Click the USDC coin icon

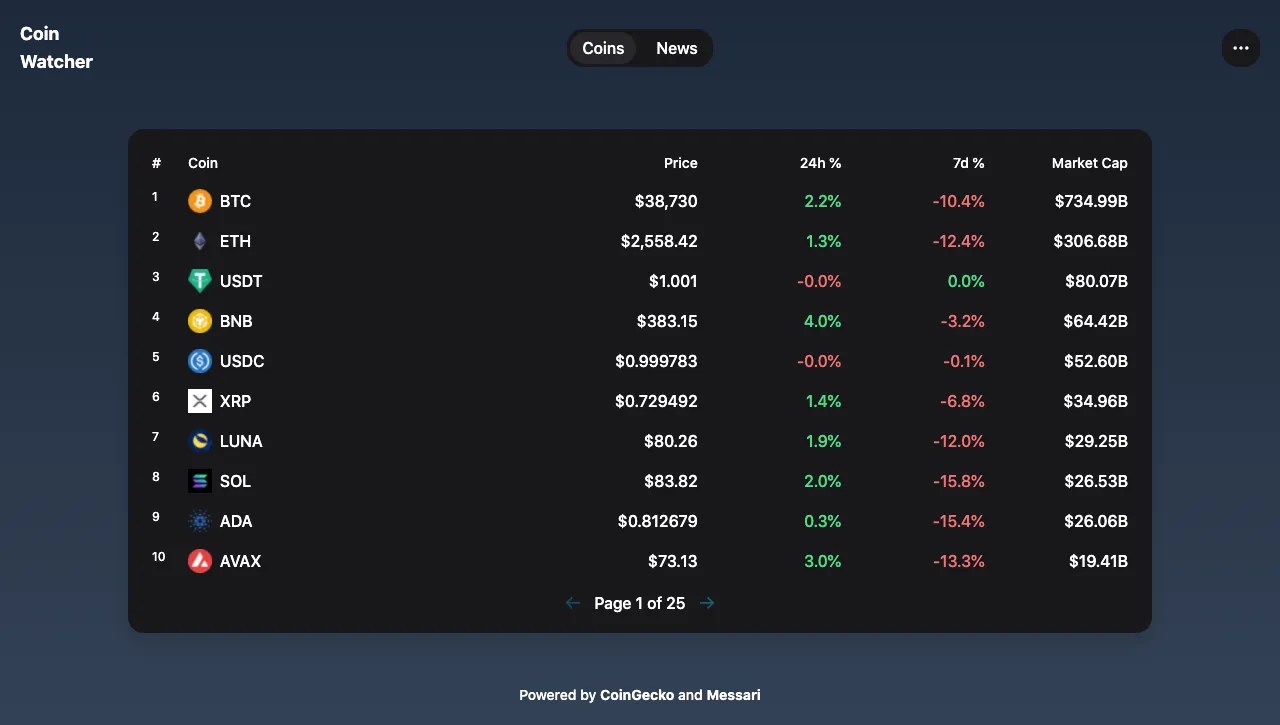click(200, 361)
